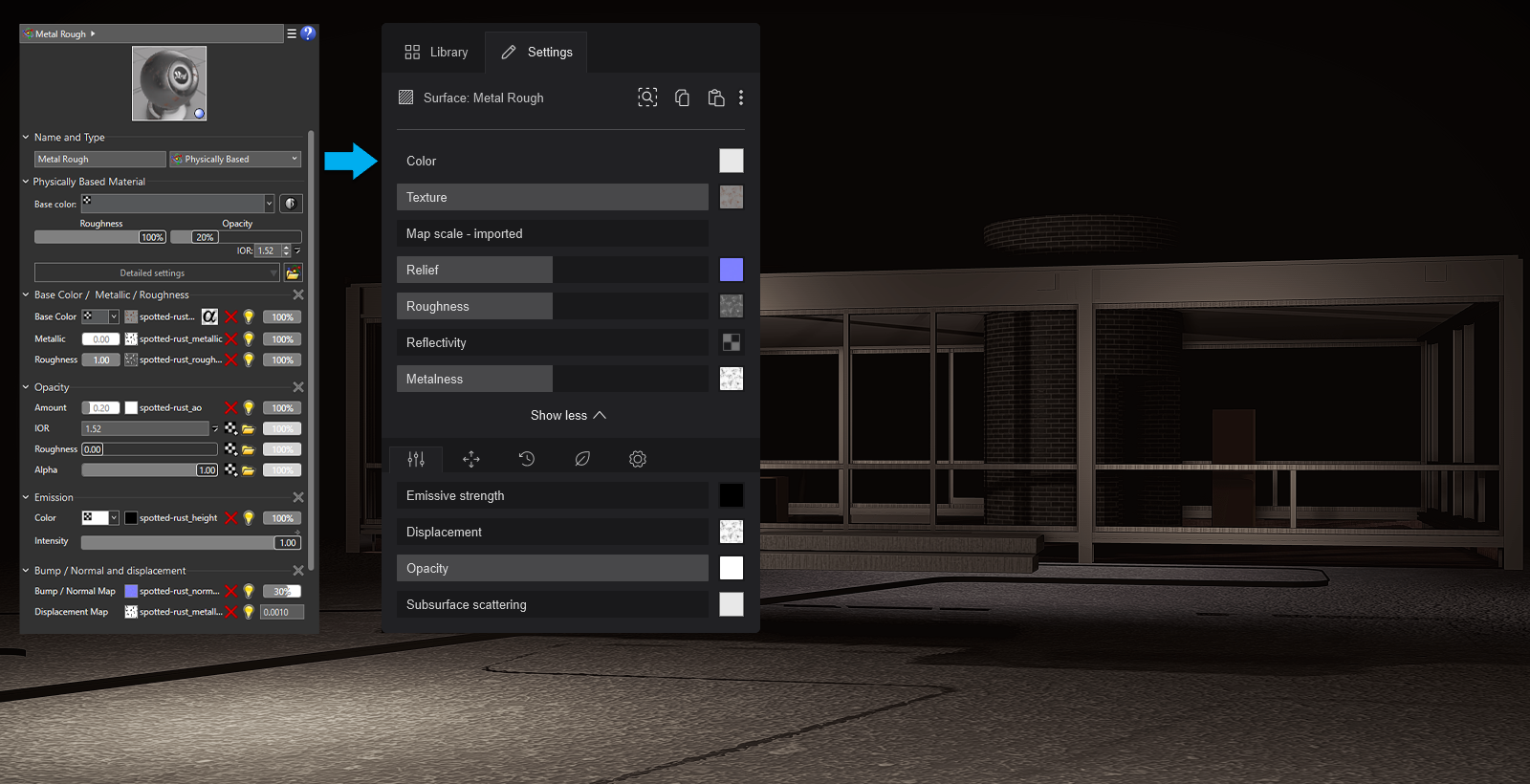Toggle the lightbulb on Bump / Normal Map
Viewport: 1530px width, 784px height.
point(249,592)
